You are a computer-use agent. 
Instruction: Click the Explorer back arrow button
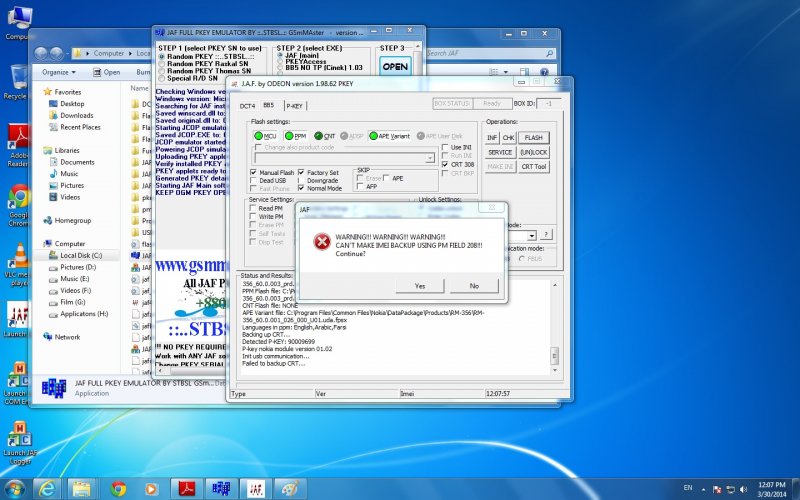(x=41, y=53)
